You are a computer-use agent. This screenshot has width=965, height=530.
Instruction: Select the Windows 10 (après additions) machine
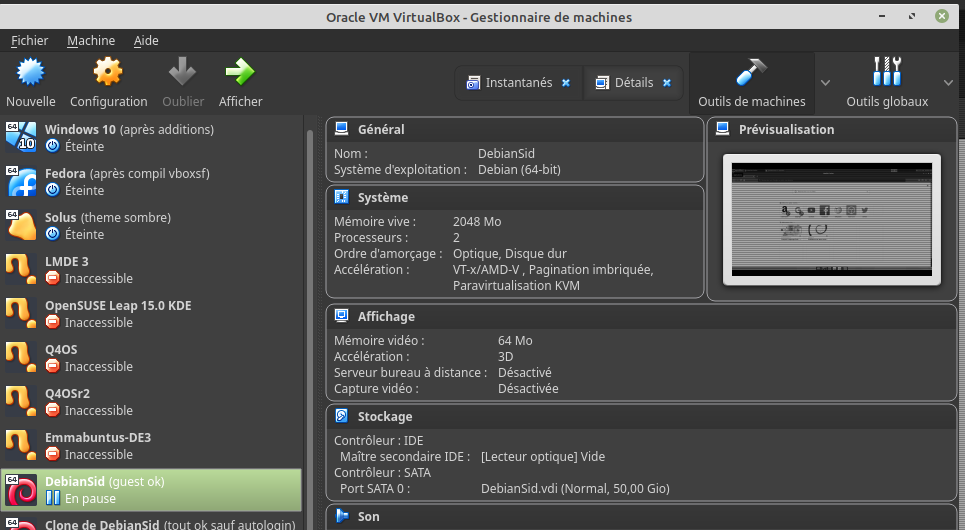pyautogui.click(x=151, y=137)
